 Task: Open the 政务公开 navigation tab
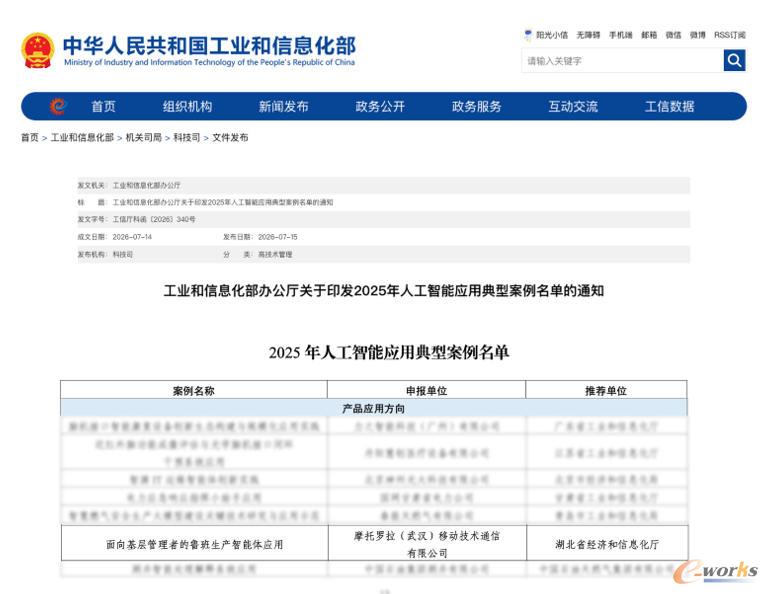point(380,106)
